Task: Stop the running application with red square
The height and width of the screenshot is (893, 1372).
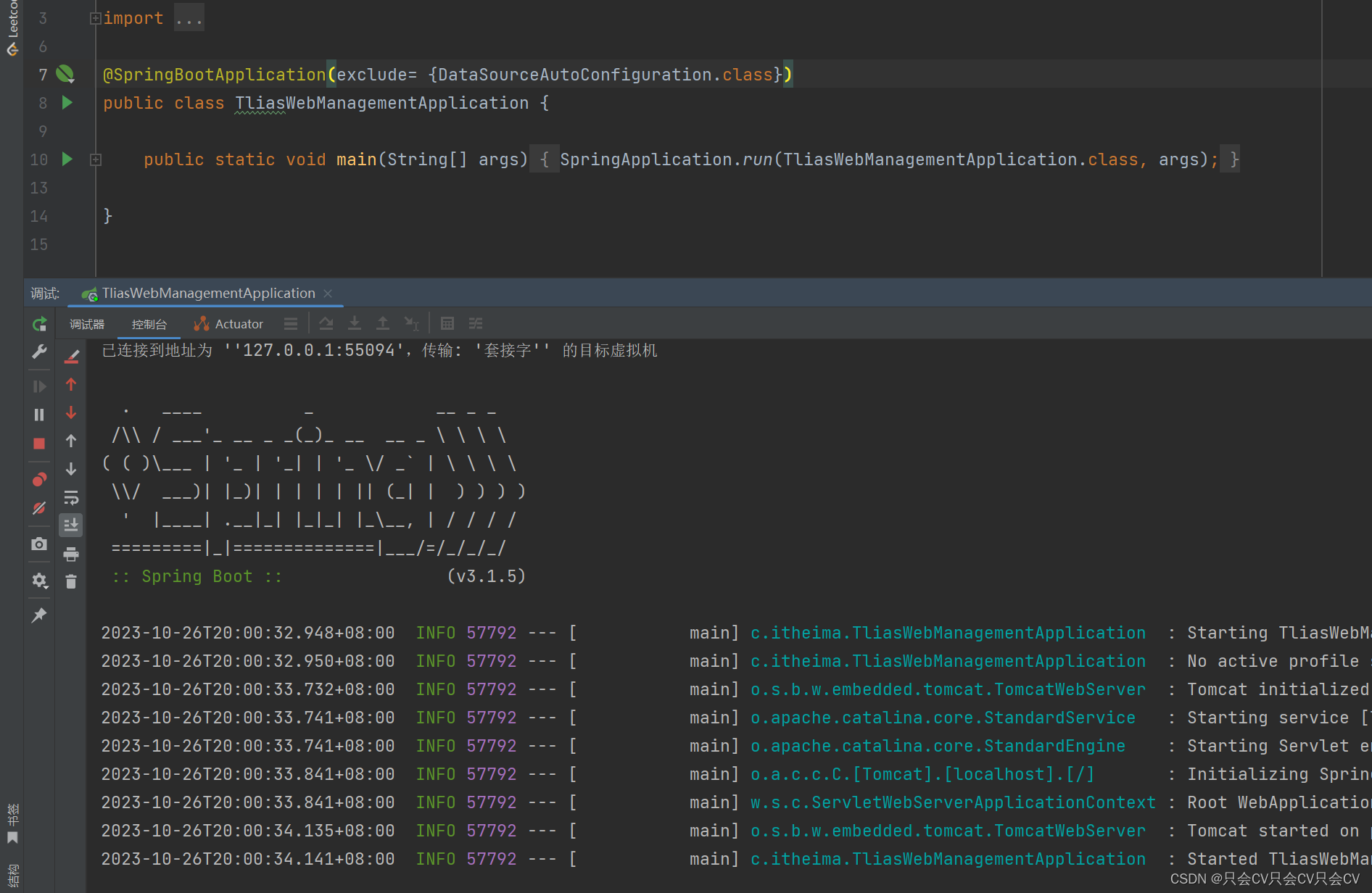Action: [39, 444]
